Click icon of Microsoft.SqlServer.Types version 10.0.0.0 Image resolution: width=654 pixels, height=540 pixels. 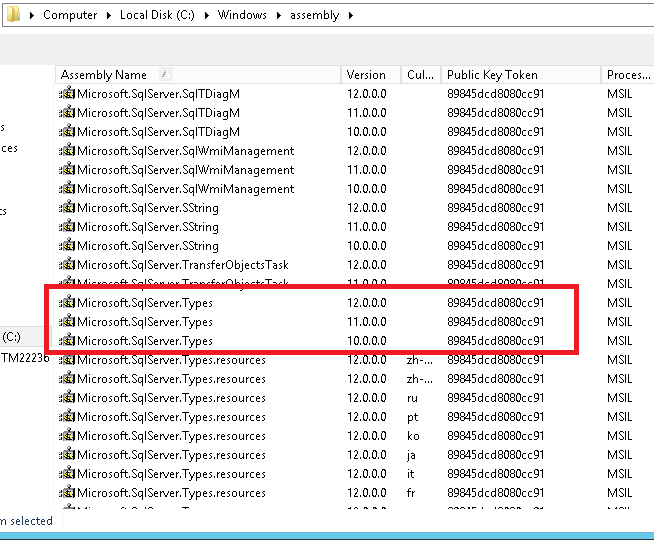pos(67,340)
